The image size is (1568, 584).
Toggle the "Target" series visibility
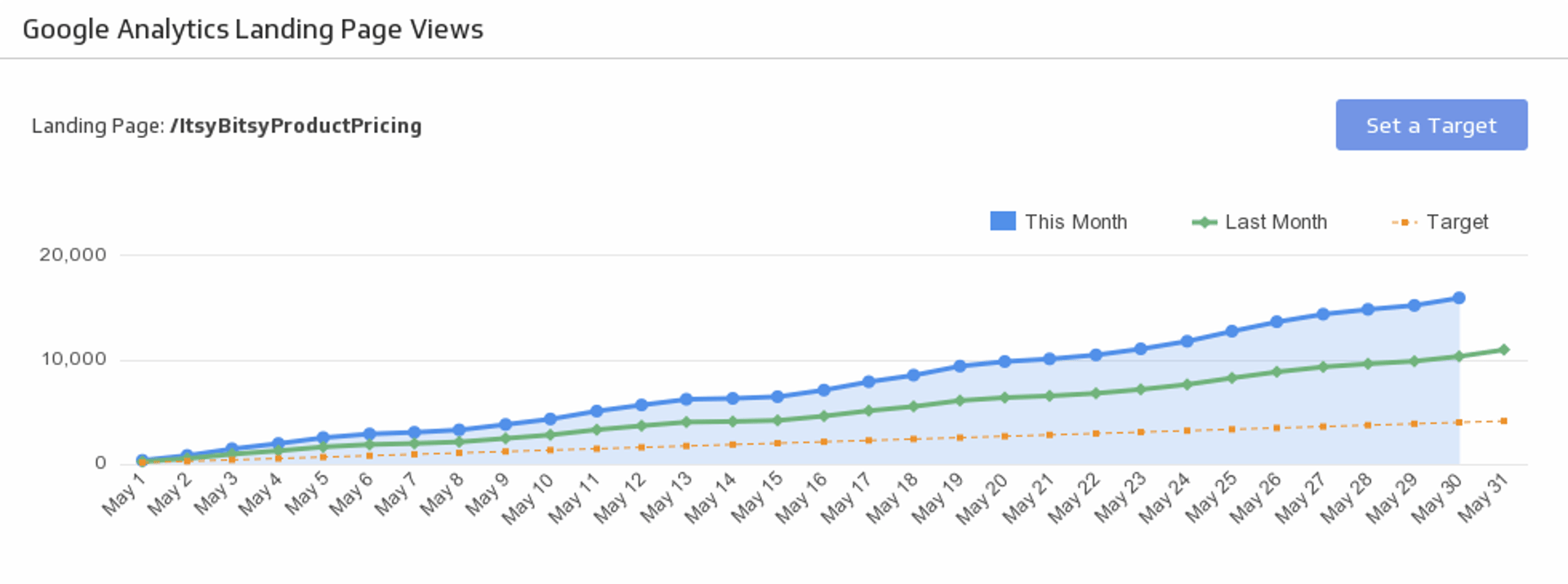tap(1459, 221)
